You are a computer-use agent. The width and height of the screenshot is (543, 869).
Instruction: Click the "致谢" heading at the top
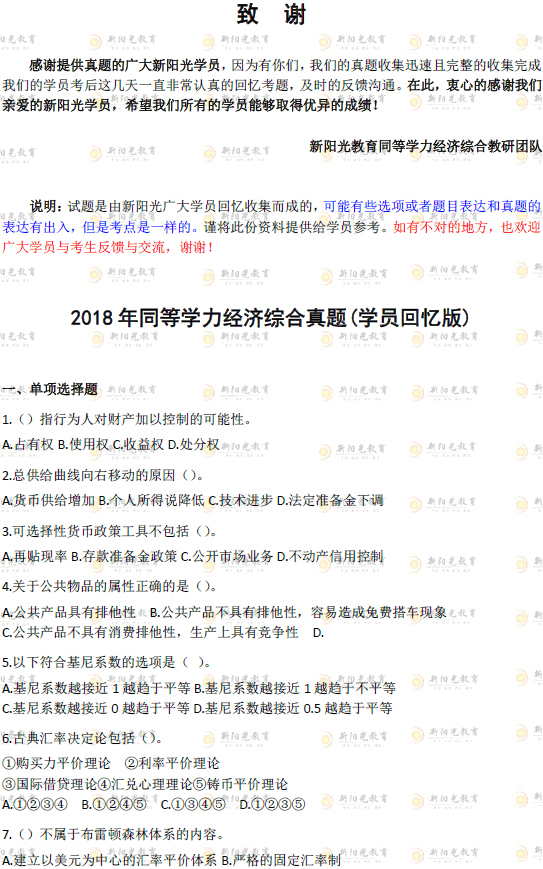click(271, 14)
